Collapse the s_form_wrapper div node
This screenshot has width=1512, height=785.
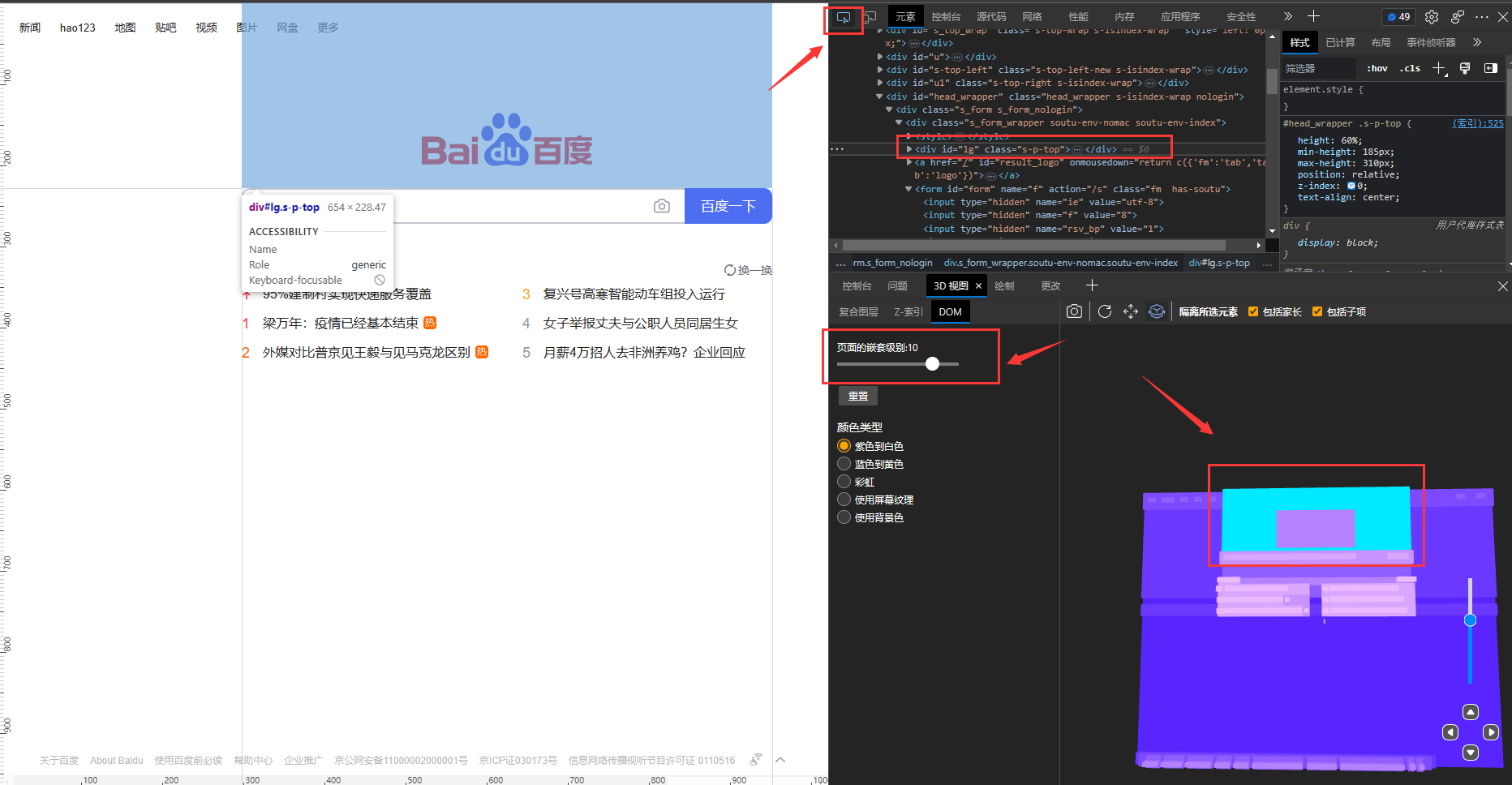(x=899, y=122)
